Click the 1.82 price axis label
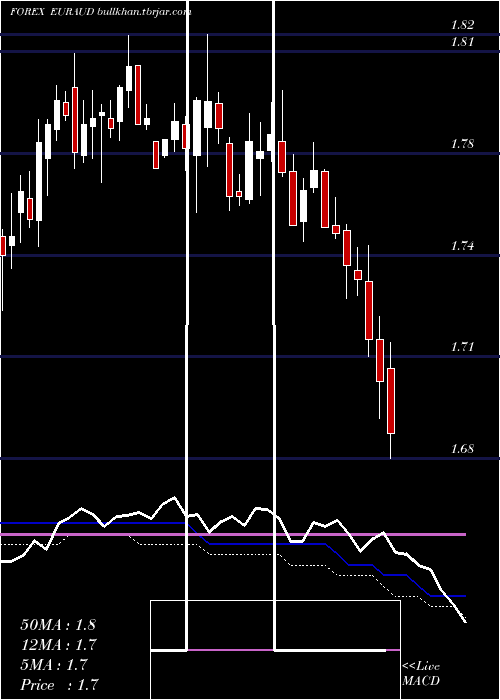 (462, 24)
